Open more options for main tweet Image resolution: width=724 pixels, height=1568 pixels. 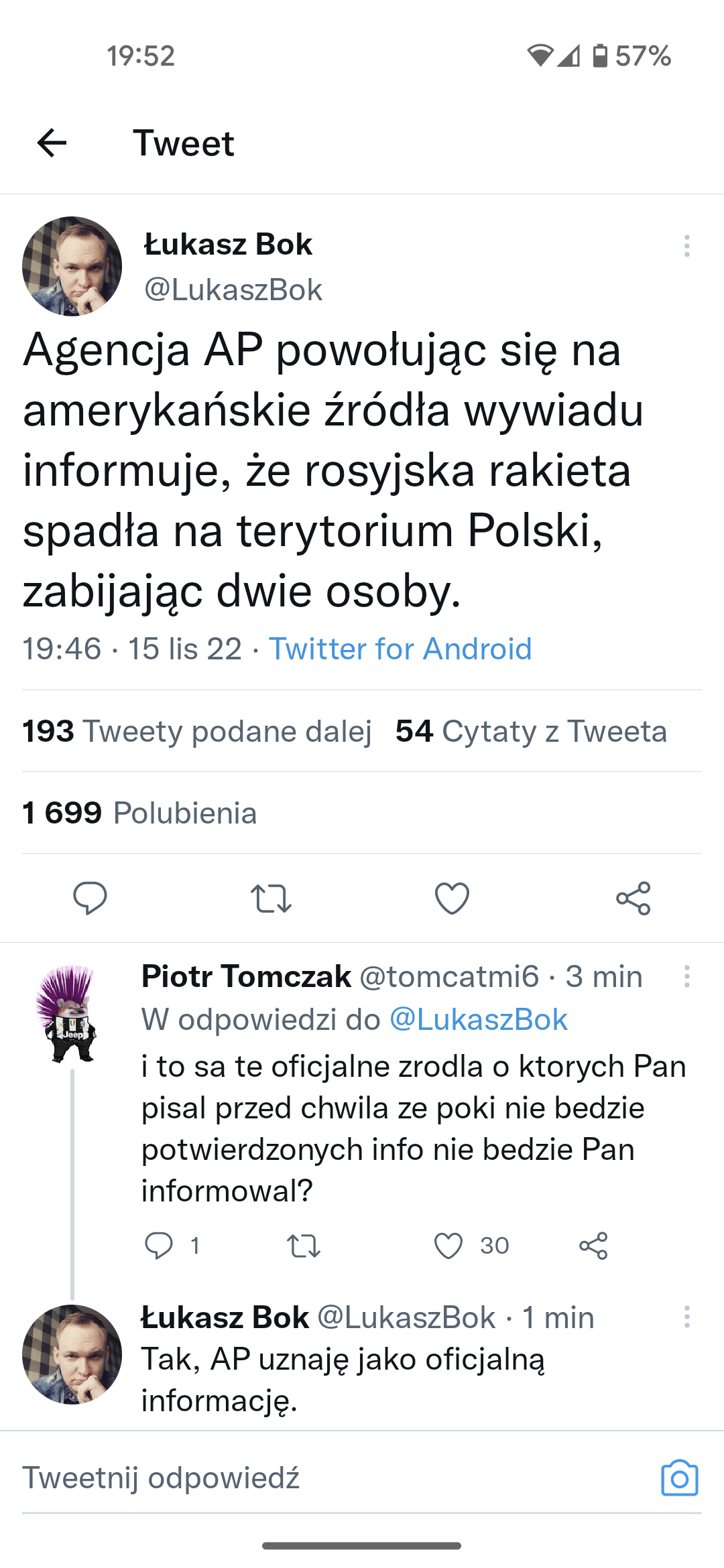click(x=686, y=246)
